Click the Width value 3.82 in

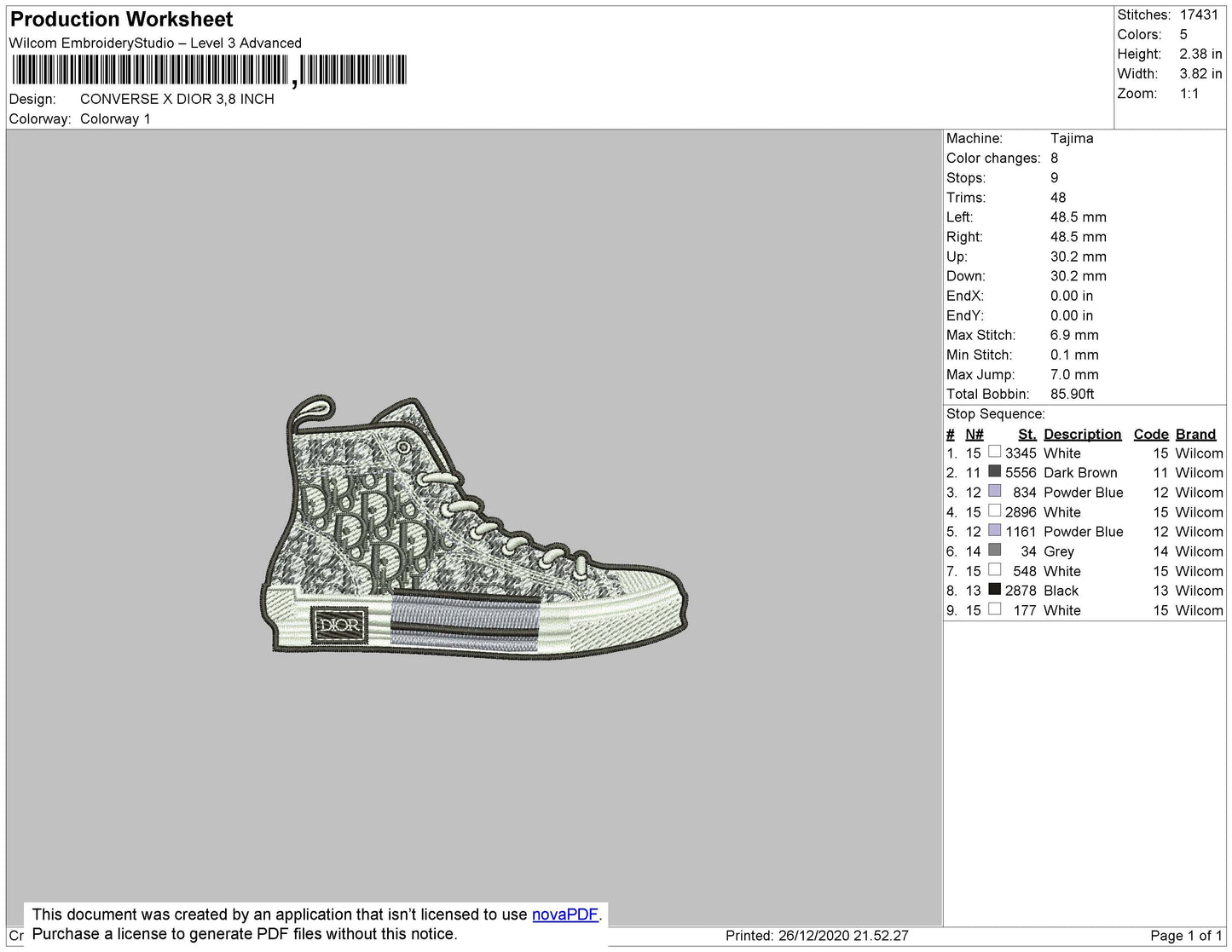point(1200,73)
